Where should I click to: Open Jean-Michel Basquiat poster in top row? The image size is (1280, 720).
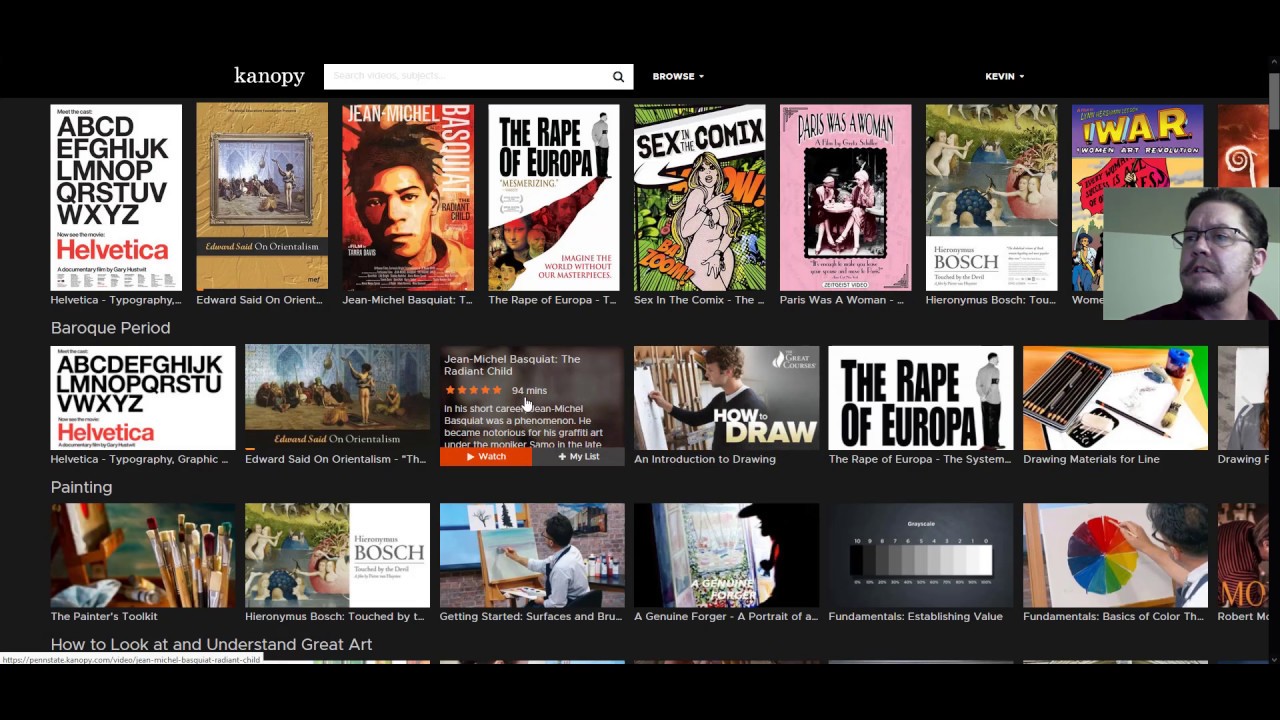pos(408,197)
